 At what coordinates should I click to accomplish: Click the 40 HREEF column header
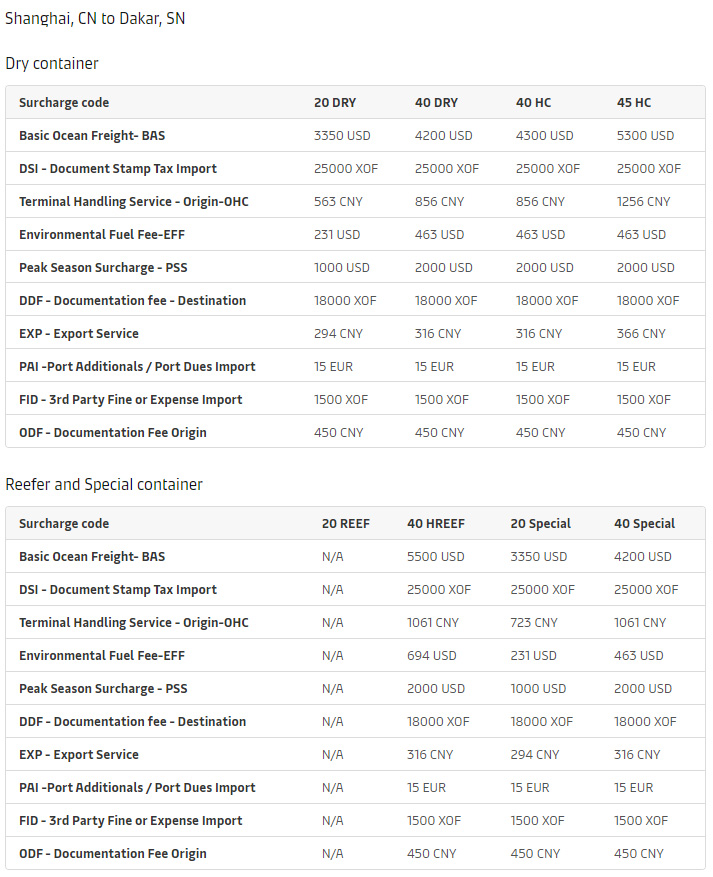point(436,524)
